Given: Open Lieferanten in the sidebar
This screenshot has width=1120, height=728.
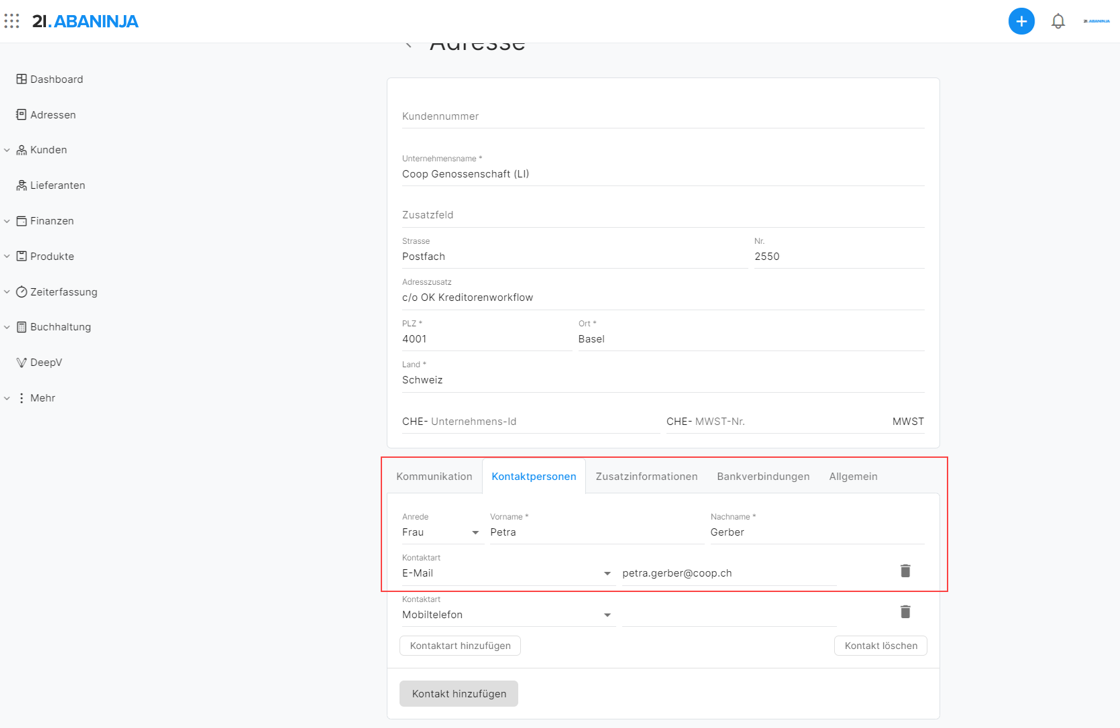Looking at the screenshot, I should tap(57, 185).
